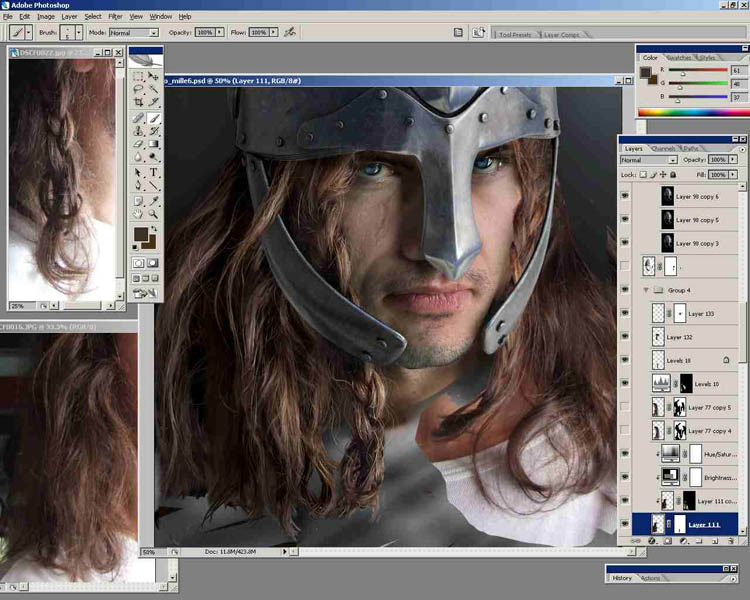Show Layer 77 copy 5

(625, 407)
